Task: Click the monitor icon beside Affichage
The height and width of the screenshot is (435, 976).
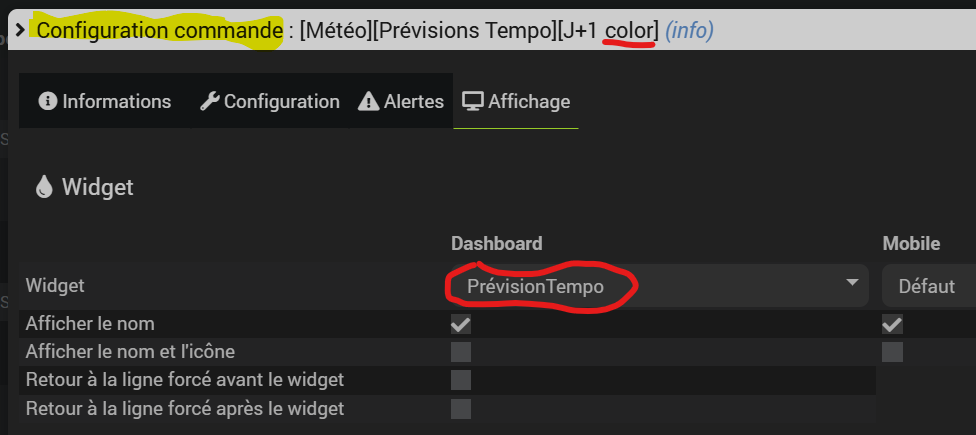Action: (472, 102)
